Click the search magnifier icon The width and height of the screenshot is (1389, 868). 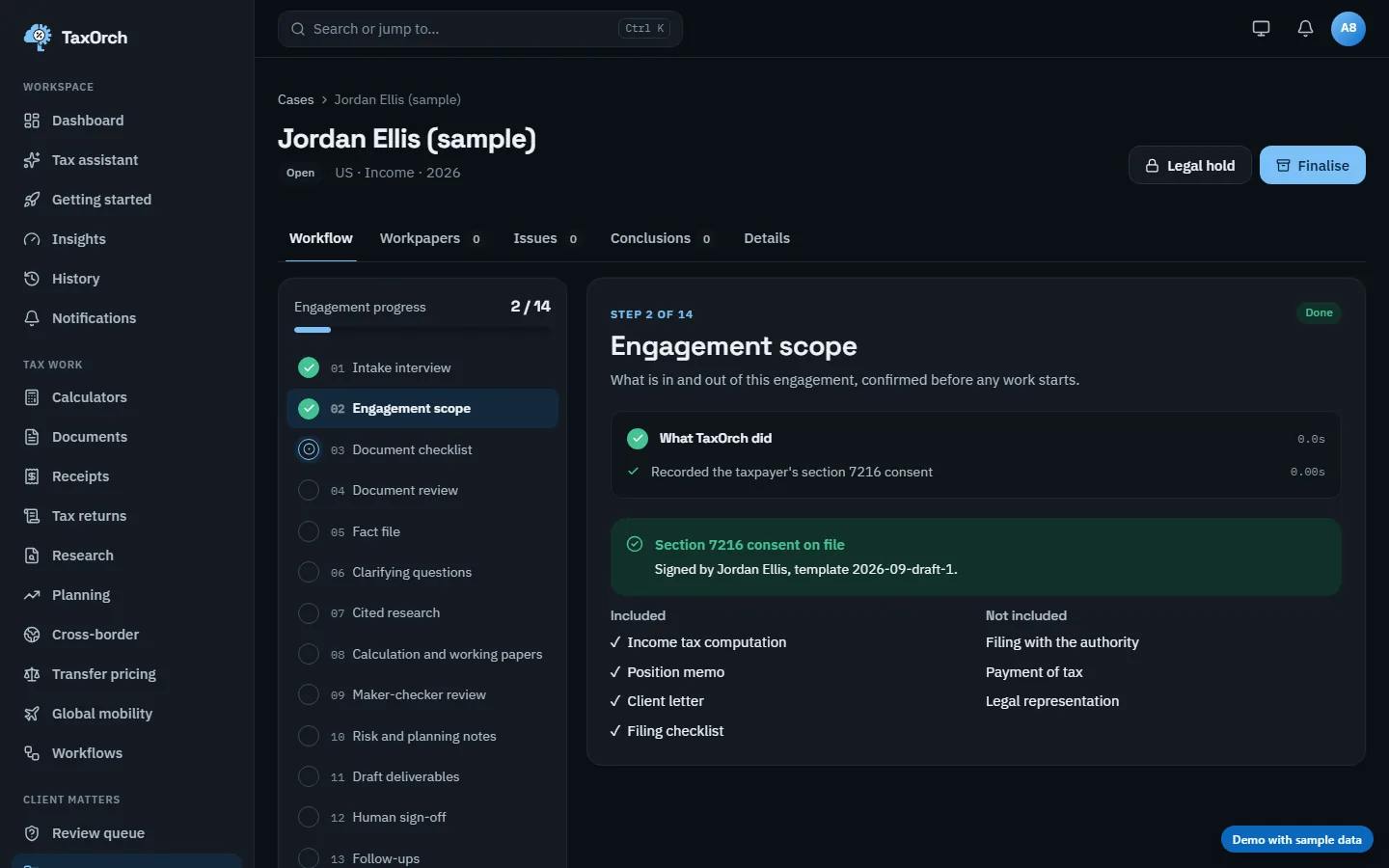[298, 29]
